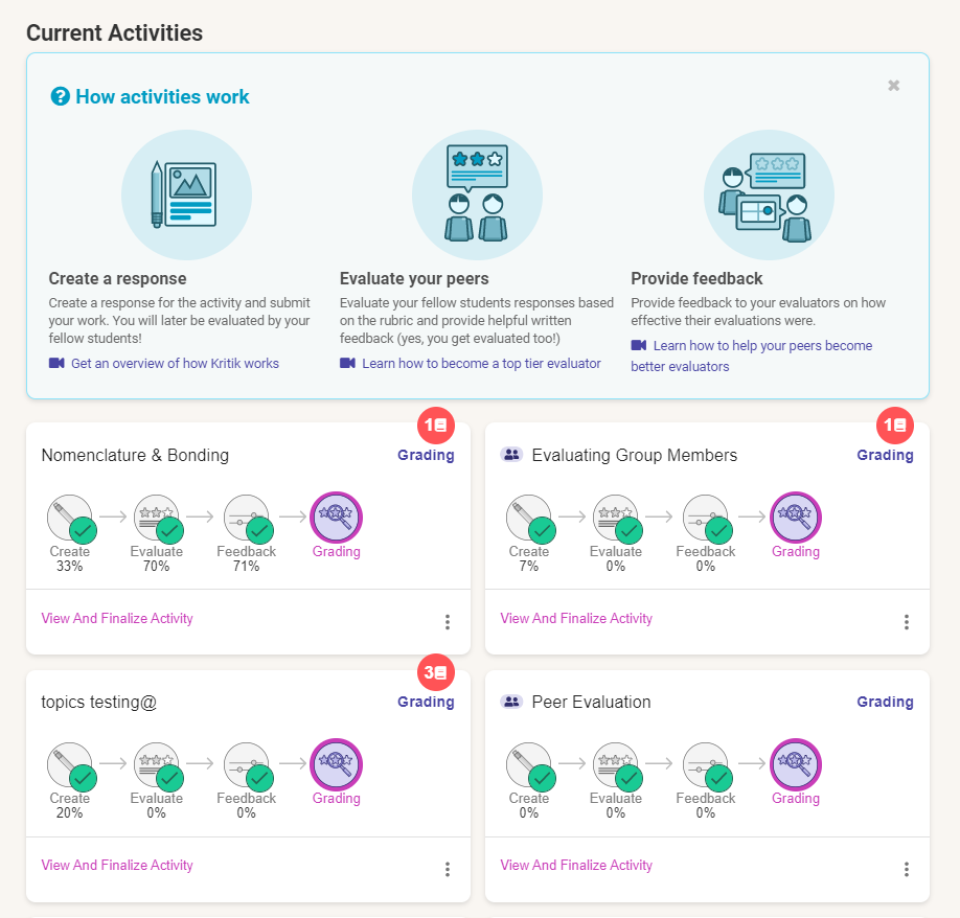This screenshot has width=960, height=918.
Task: Click the Create stage icon in Nomenclature & Bonding
Action: [70, 518]
